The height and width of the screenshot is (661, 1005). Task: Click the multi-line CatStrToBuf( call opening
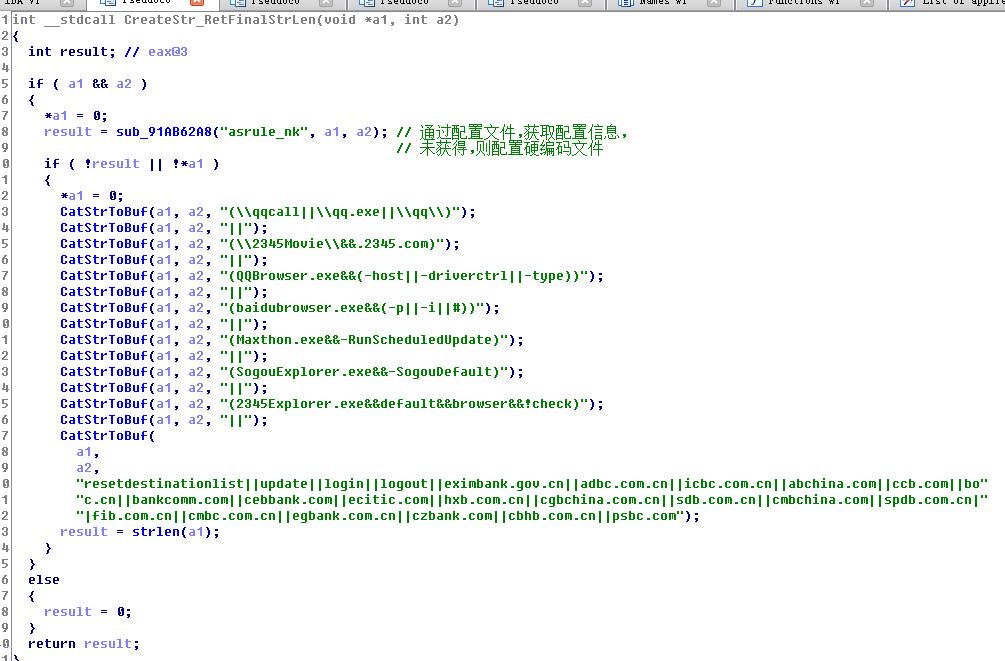coord(108,436)
